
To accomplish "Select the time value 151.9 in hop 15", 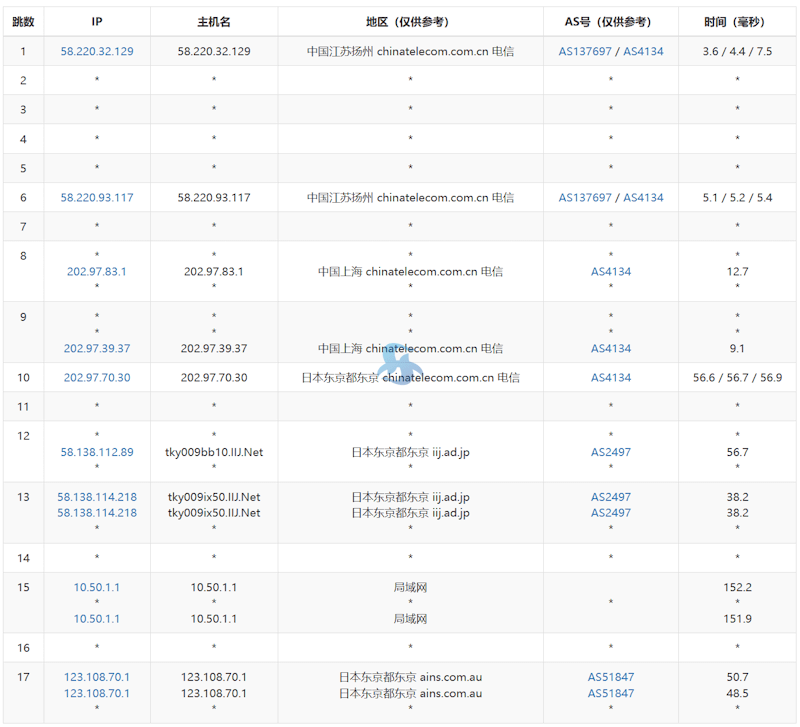I will pos(737,619).
